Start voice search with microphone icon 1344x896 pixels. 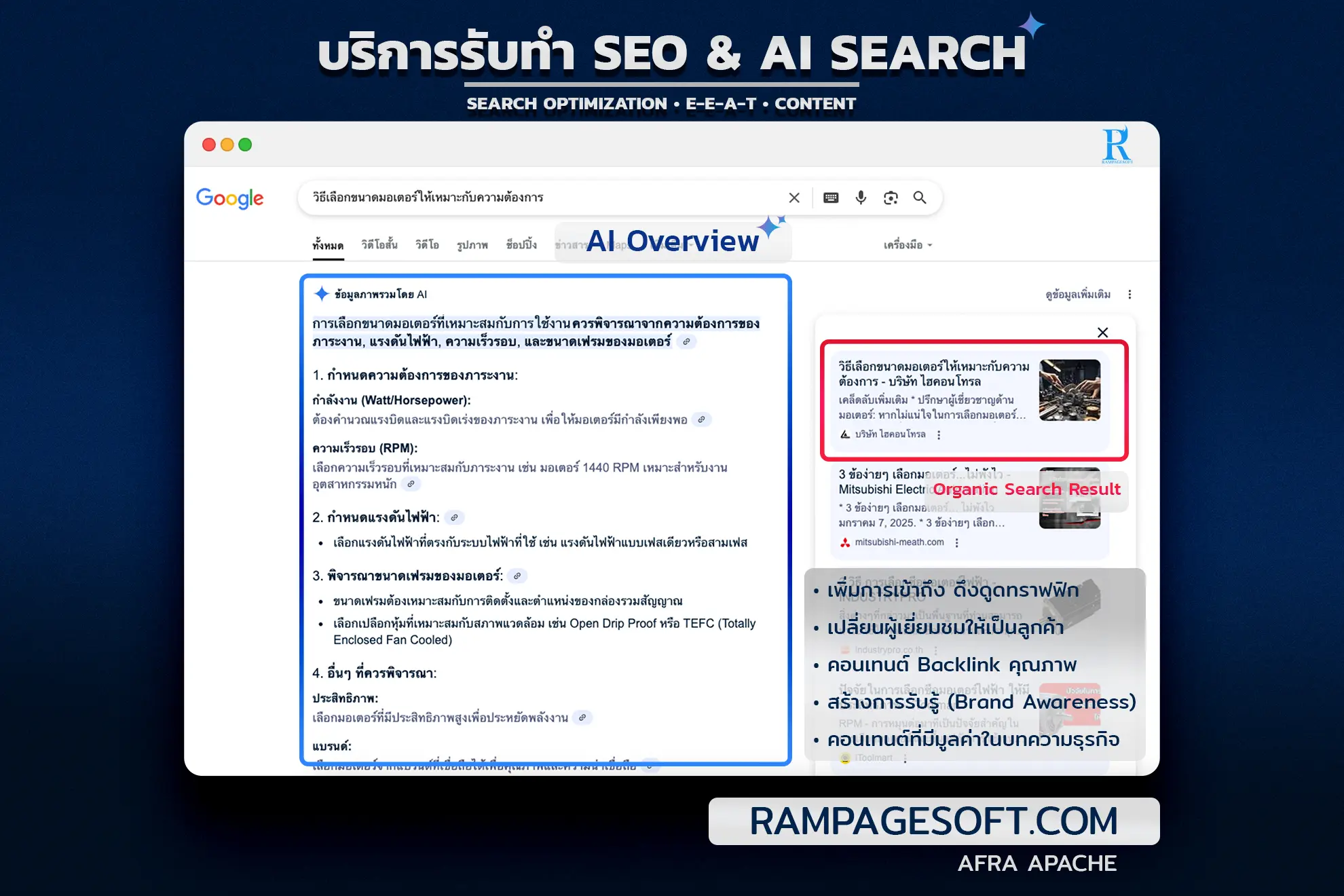(x=861, y=198)
